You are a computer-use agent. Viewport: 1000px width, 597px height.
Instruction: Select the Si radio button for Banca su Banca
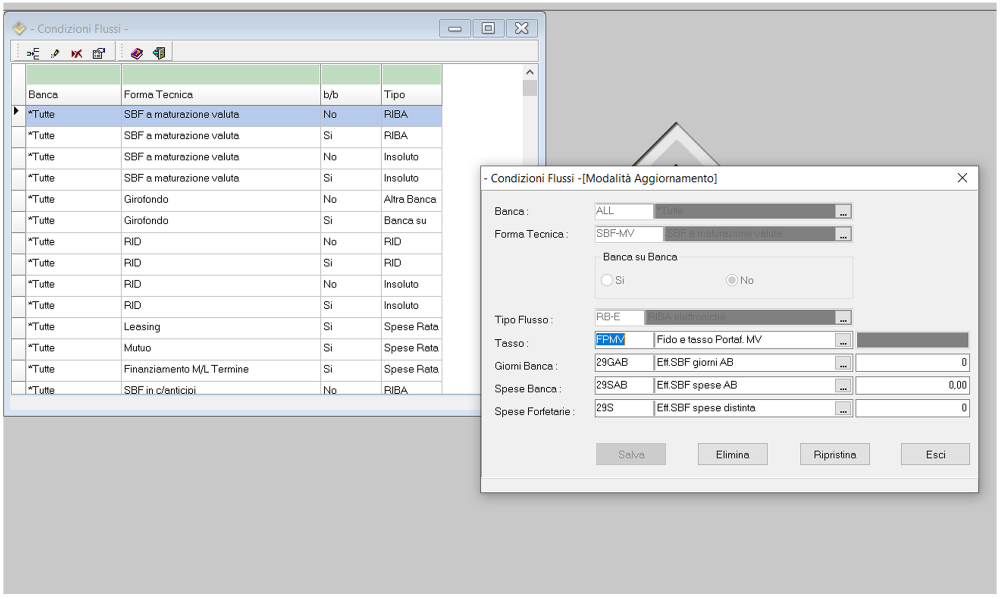[607, 281]
